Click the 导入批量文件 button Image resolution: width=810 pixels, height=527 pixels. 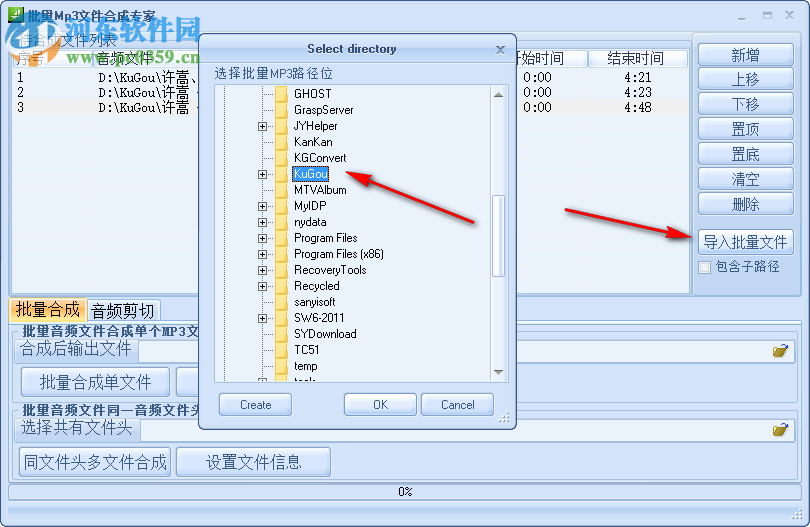(x=745, y=242)
